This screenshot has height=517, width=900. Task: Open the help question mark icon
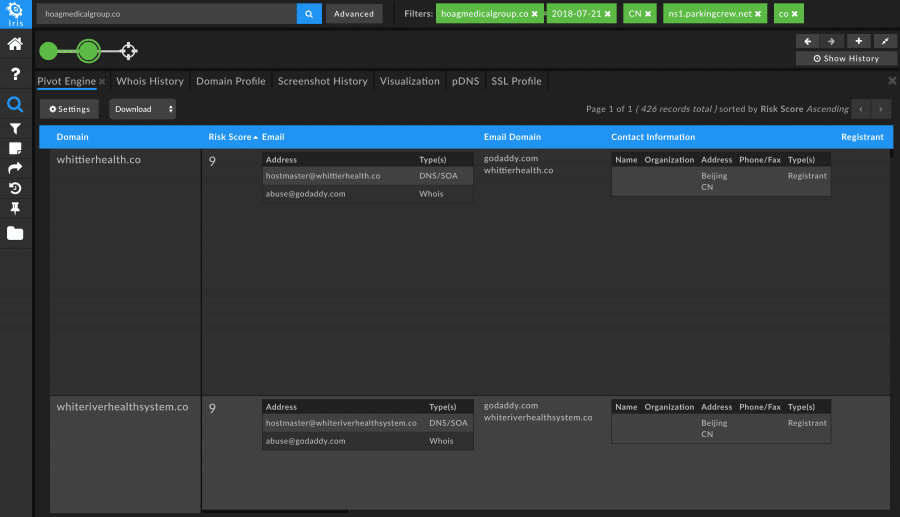tap(15, 74)
